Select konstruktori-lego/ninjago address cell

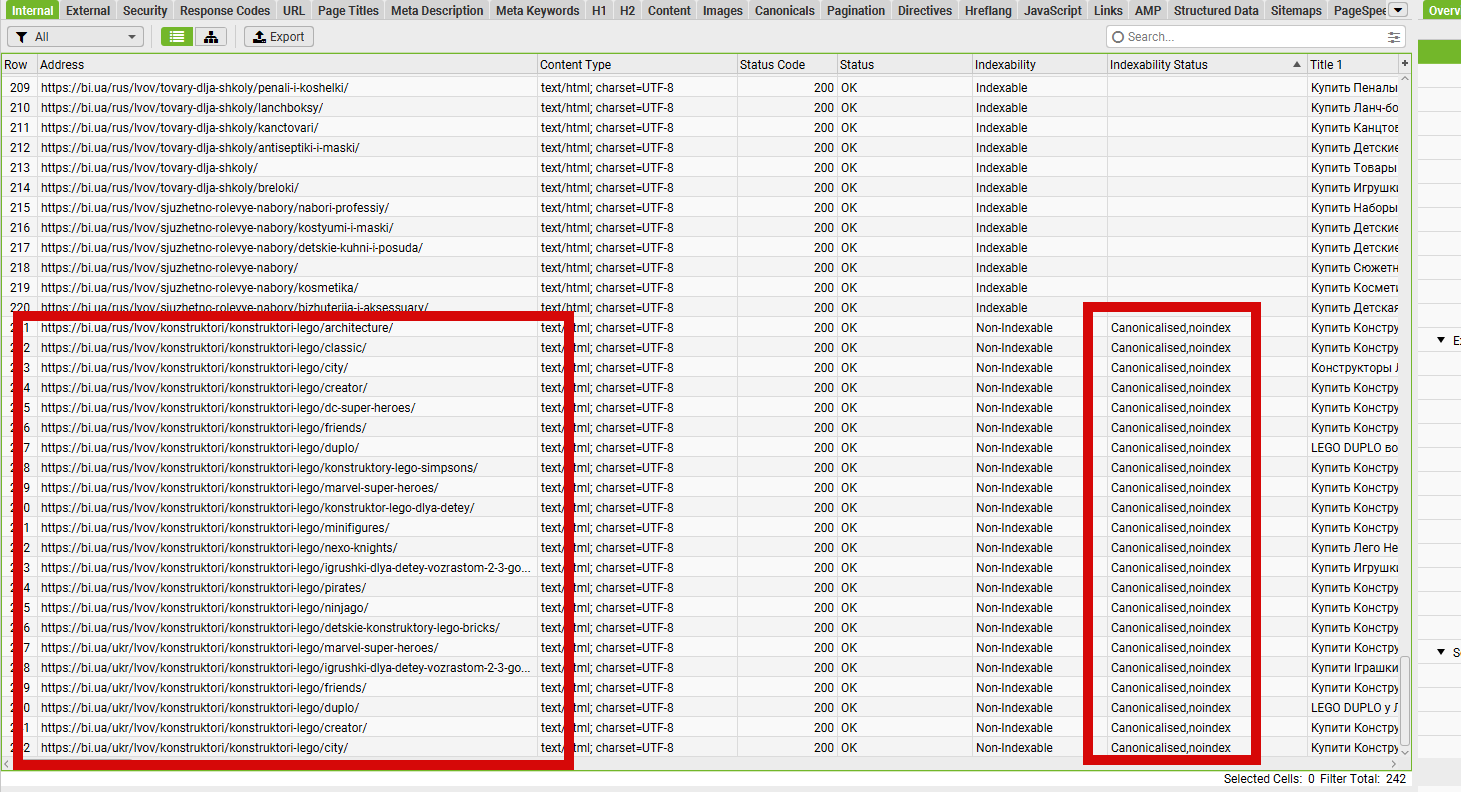pos(287,608)
